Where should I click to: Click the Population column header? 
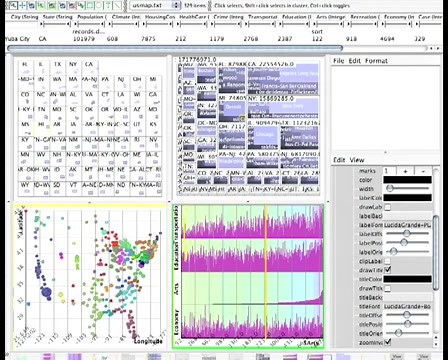pos(92,17)
